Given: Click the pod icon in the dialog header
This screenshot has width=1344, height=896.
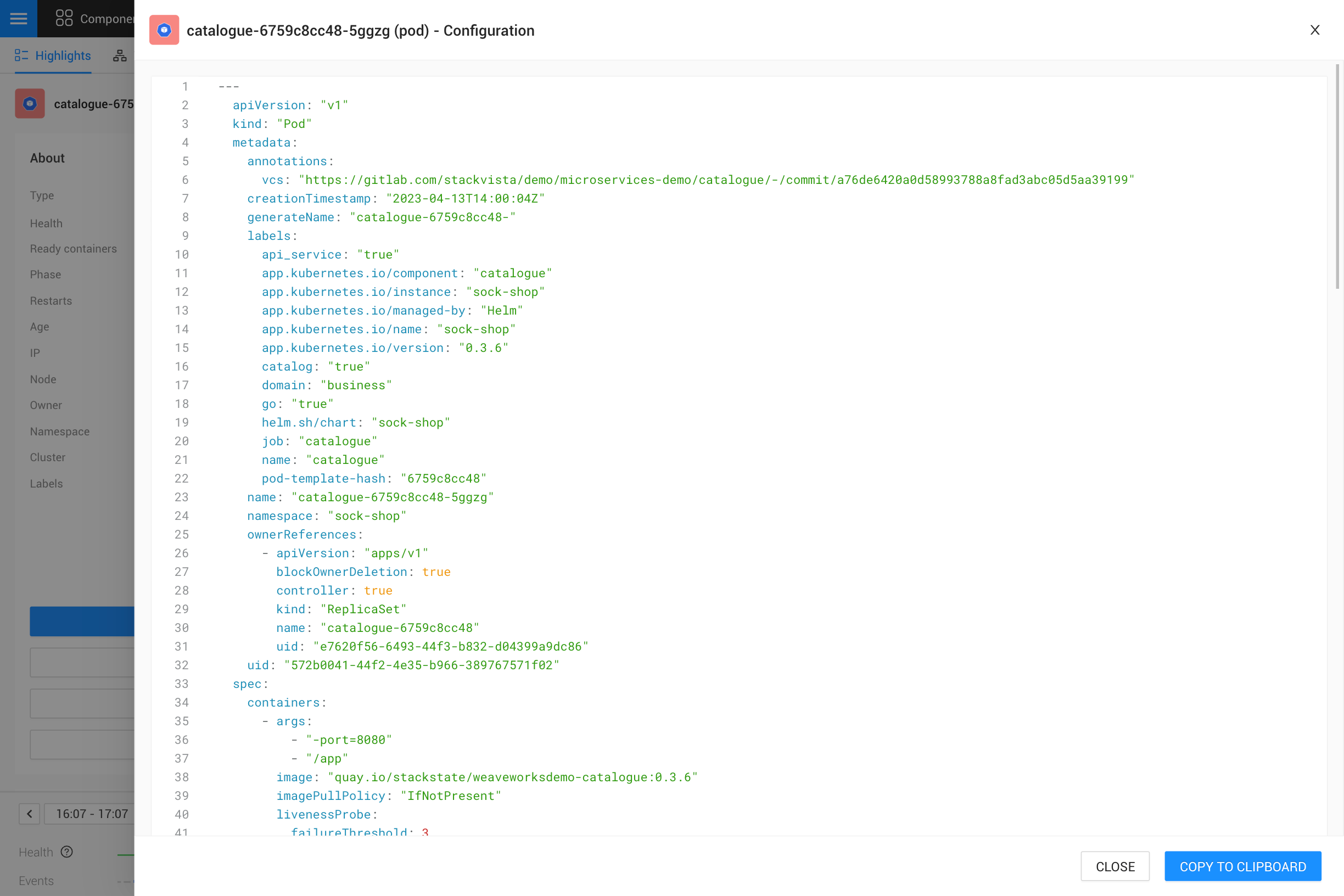Looking at the screenshot, I should [164, 30].
